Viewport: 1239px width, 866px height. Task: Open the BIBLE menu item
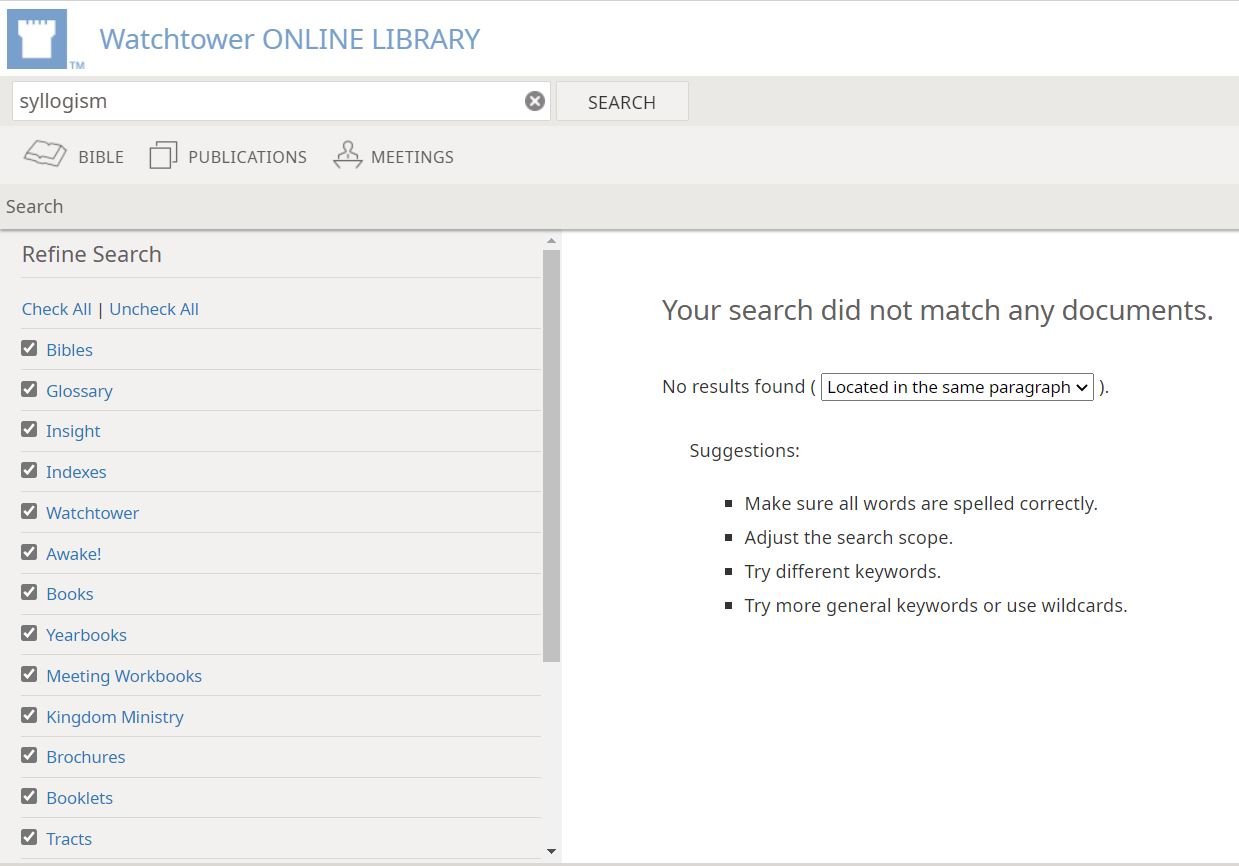[101, 157]
